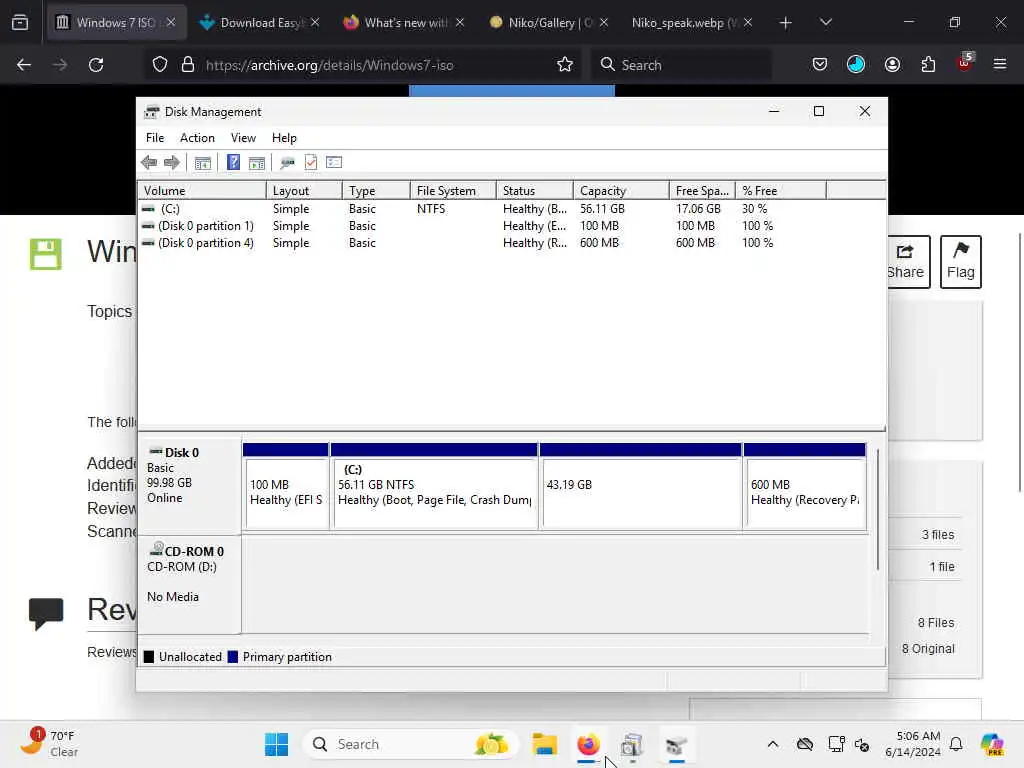The width and height of the screenshot is (1024, 768).
Task: Sort by the File System column header
Action: coord(453,191)
